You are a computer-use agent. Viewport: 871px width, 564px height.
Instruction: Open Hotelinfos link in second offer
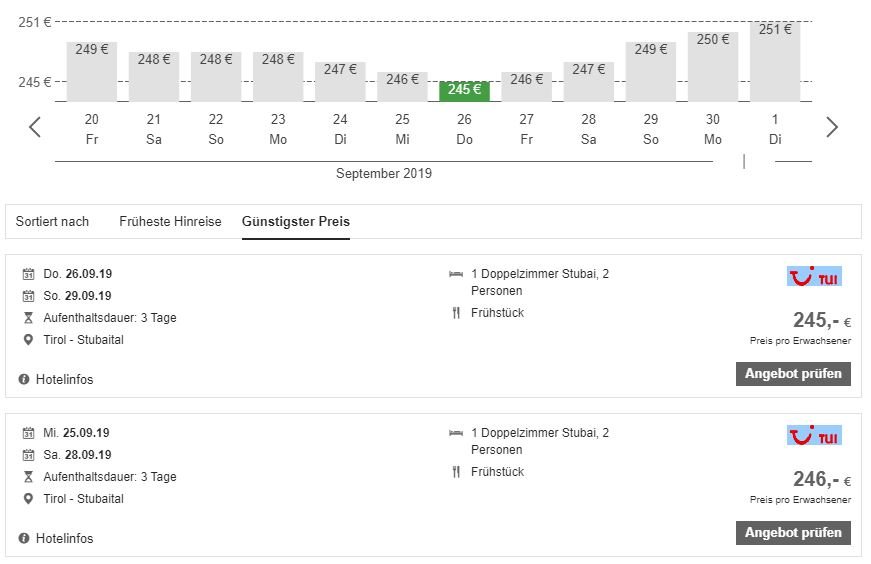64,539
